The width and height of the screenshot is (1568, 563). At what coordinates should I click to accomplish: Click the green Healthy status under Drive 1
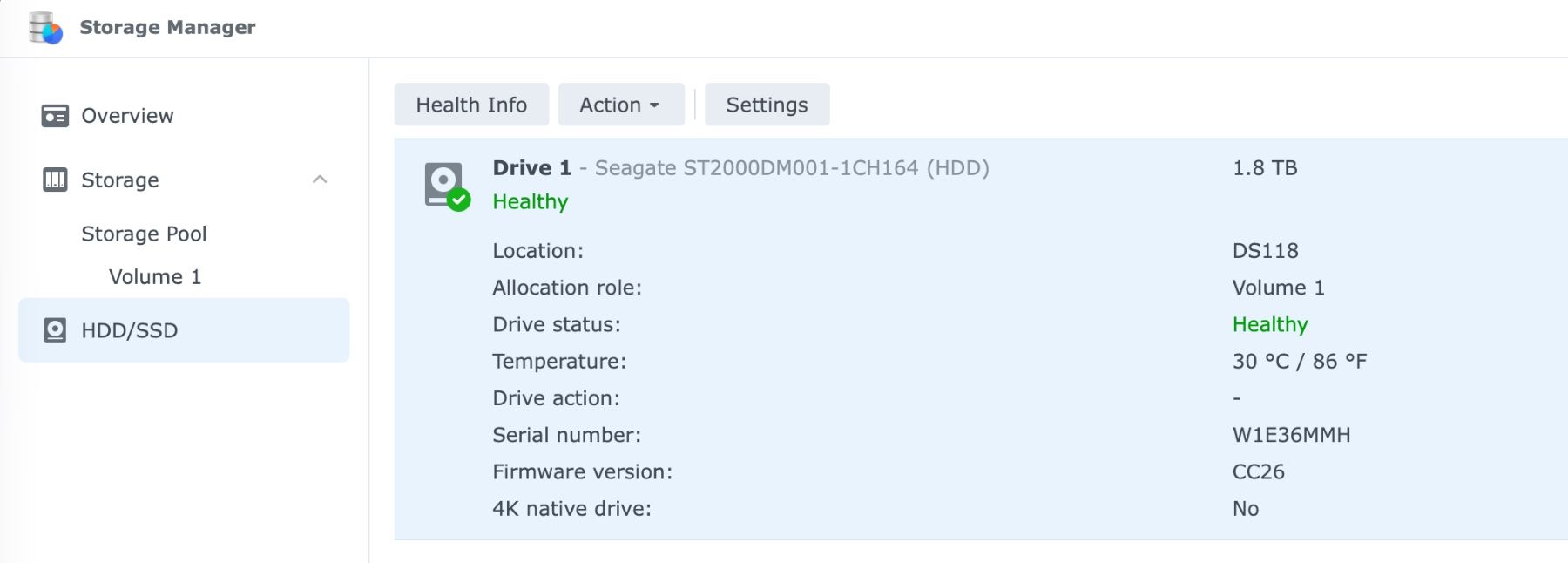click(x=531, y=201)
